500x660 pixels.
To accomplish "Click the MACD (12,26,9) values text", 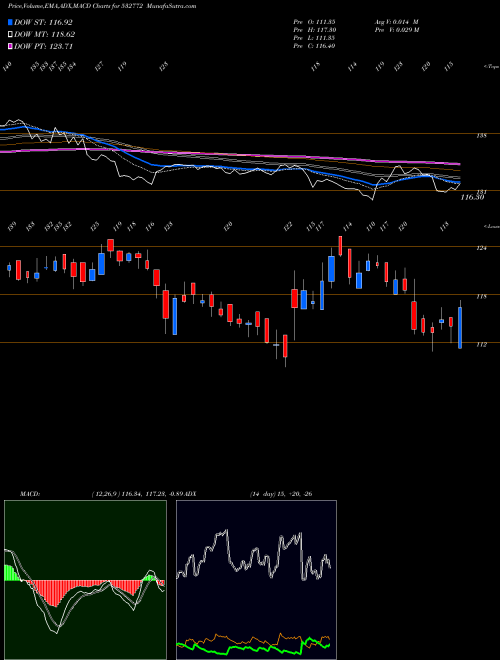I will click(138, 493).
